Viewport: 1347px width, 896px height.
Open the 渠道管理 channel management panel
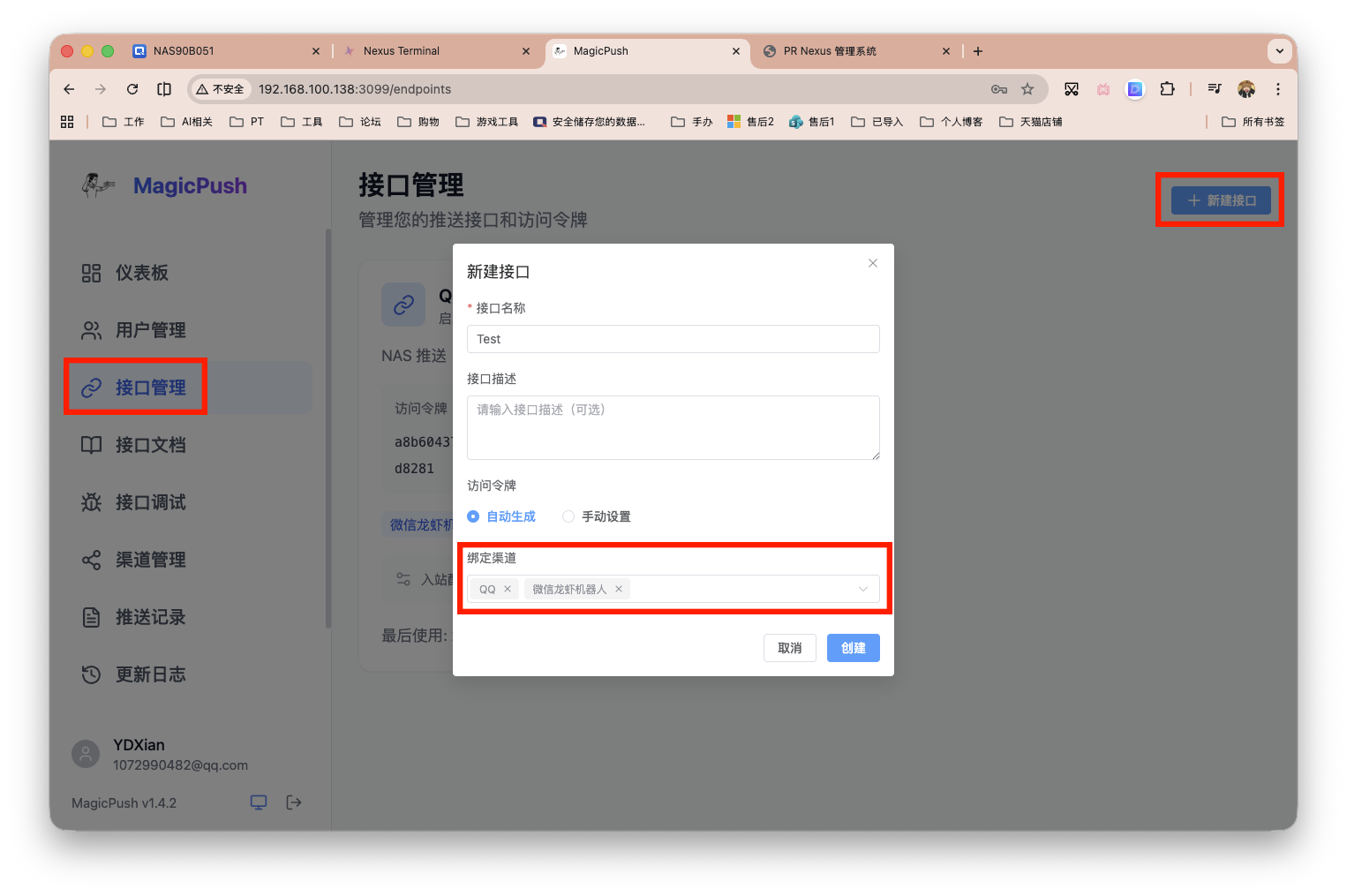tap(150, 560)
